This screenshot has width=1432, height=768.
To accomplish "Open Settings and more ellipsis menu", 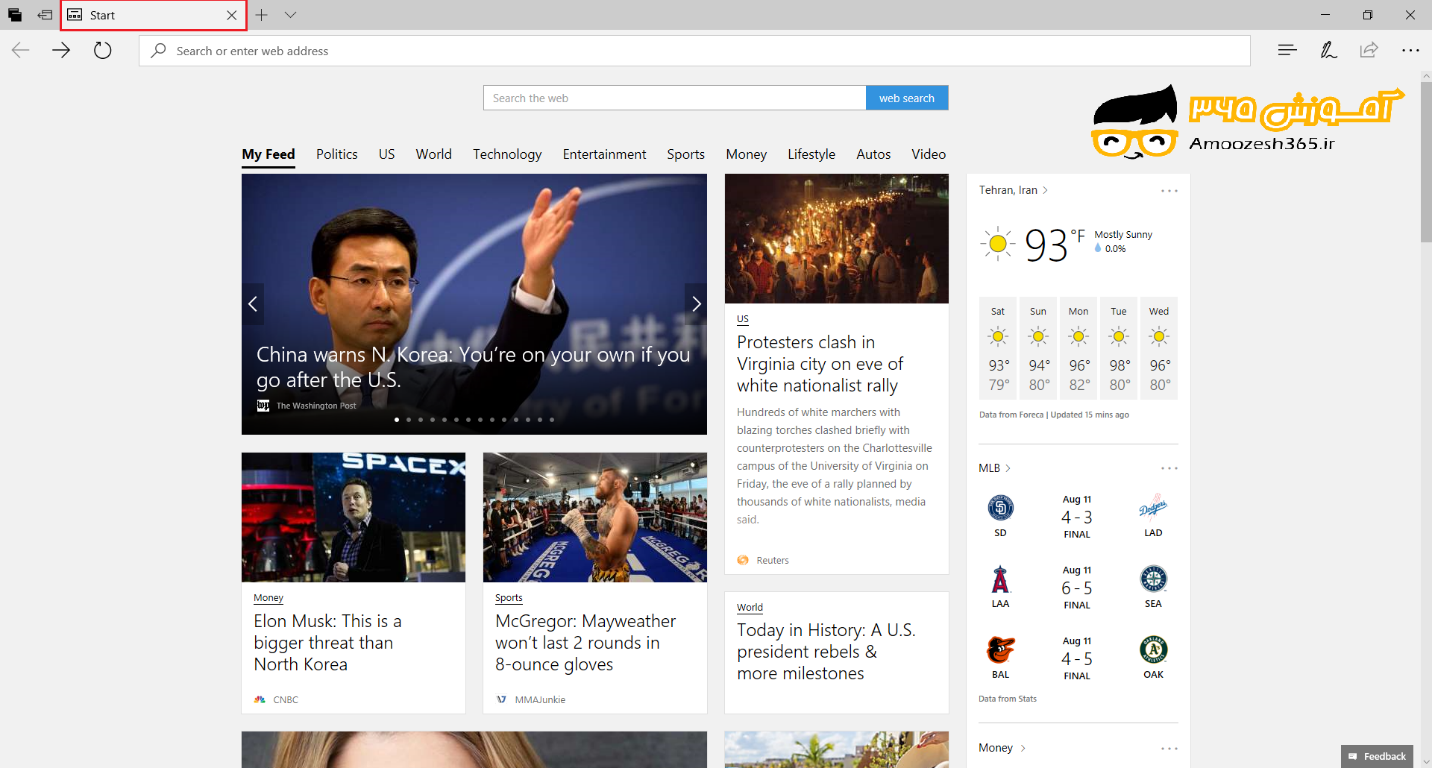I will coord(1410,50).
